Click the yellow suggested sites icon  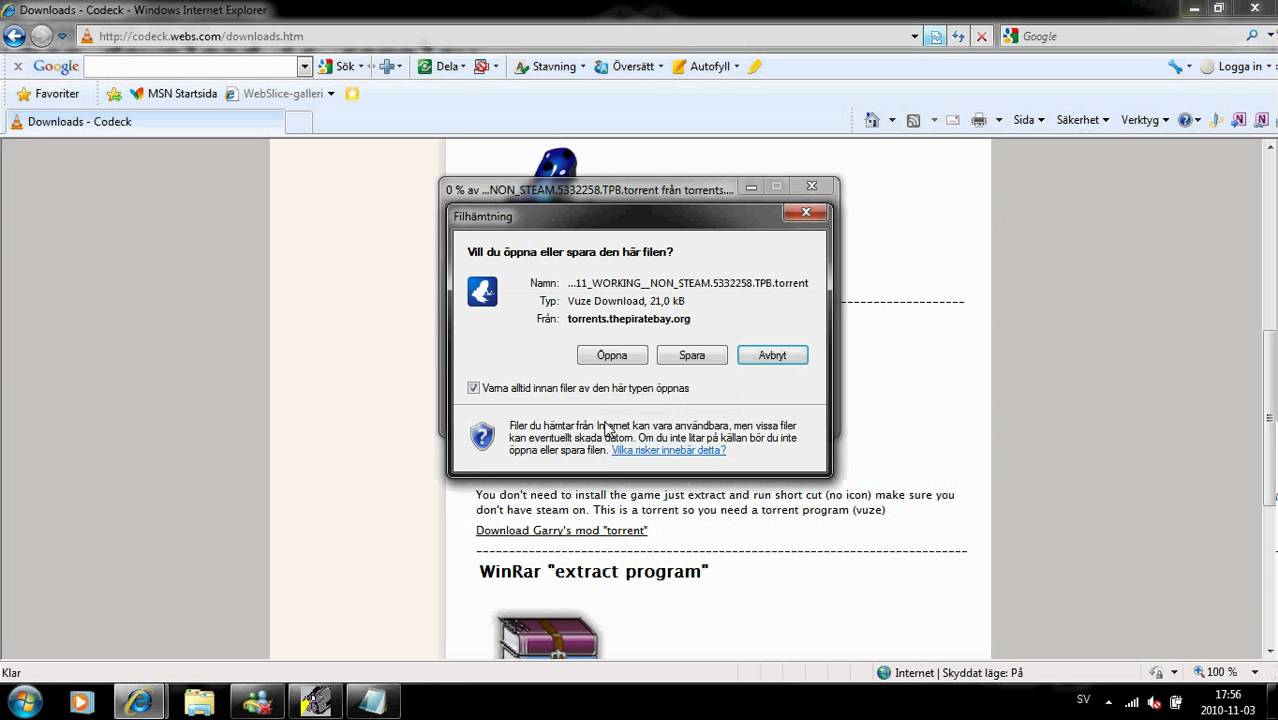pyautogui.click(x=352, y=94)
